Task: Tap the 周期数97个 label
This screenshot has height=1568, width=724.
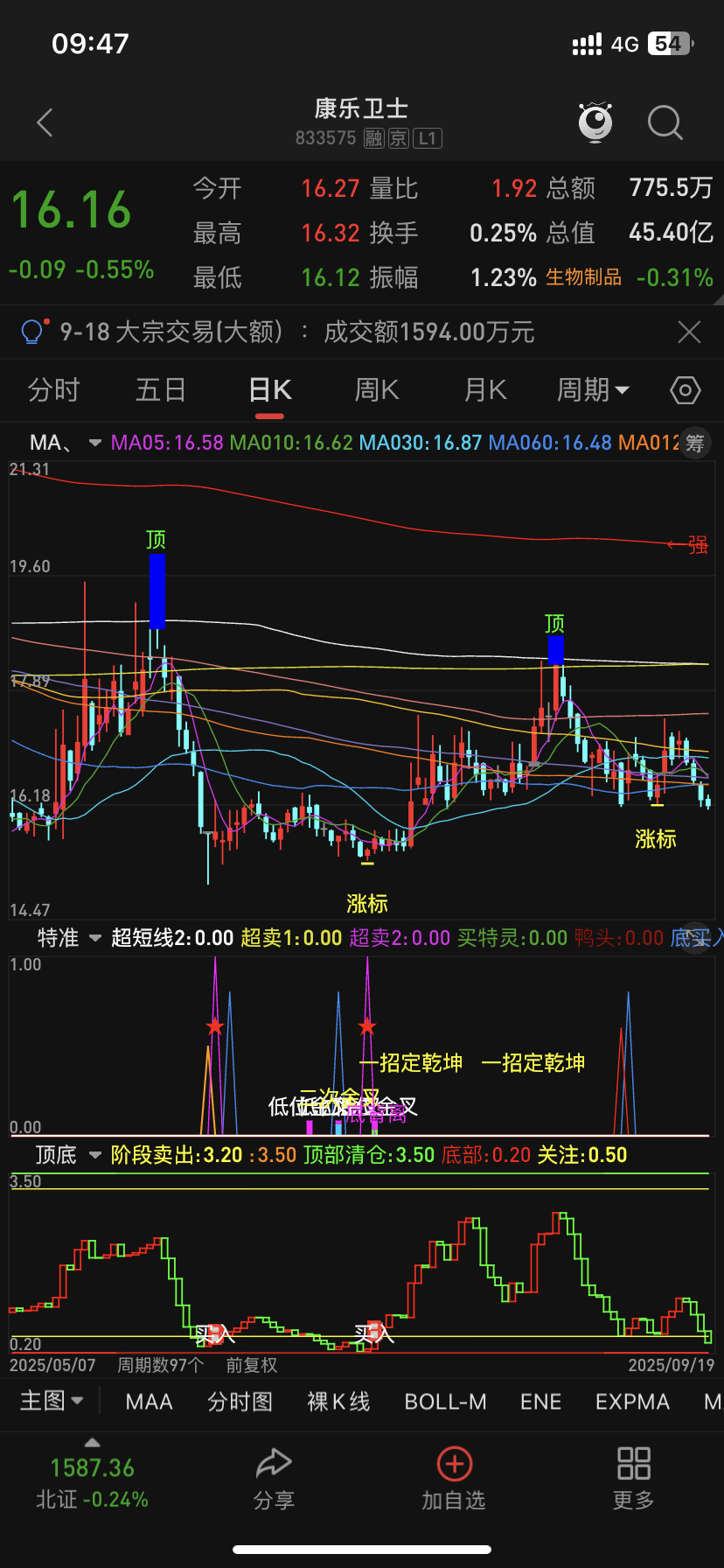Action: [160, 1365]
